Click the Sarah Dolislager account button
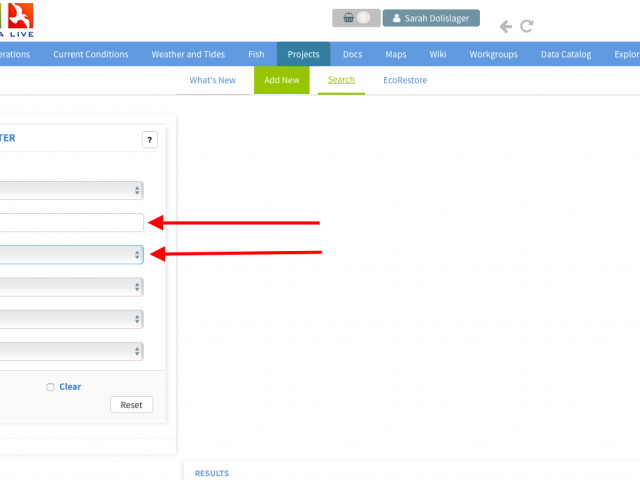This screenshot has width=640, height=480. coord(431,18)
